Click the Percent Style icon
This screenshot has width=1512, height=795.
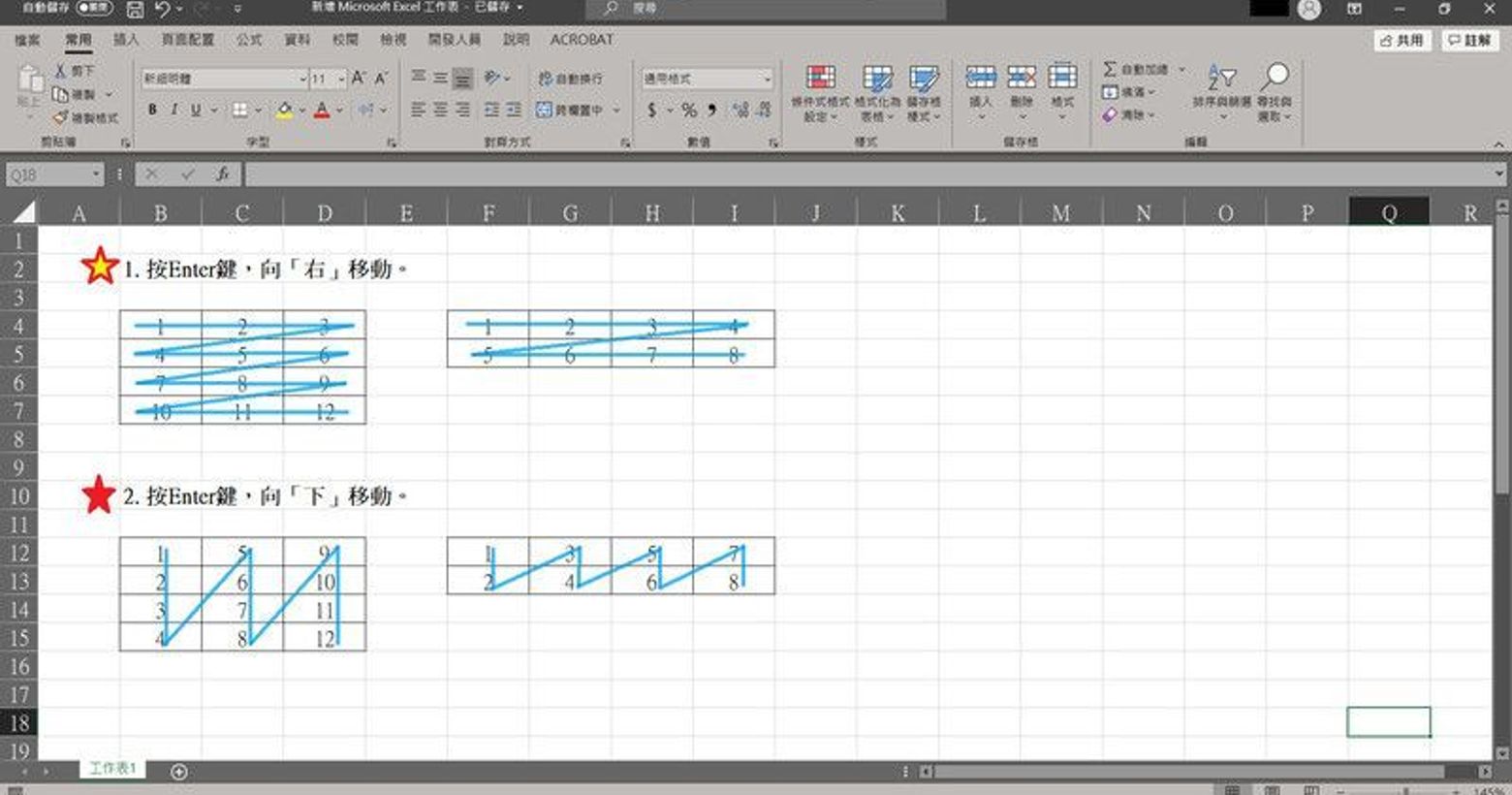[x=689, y=111]
